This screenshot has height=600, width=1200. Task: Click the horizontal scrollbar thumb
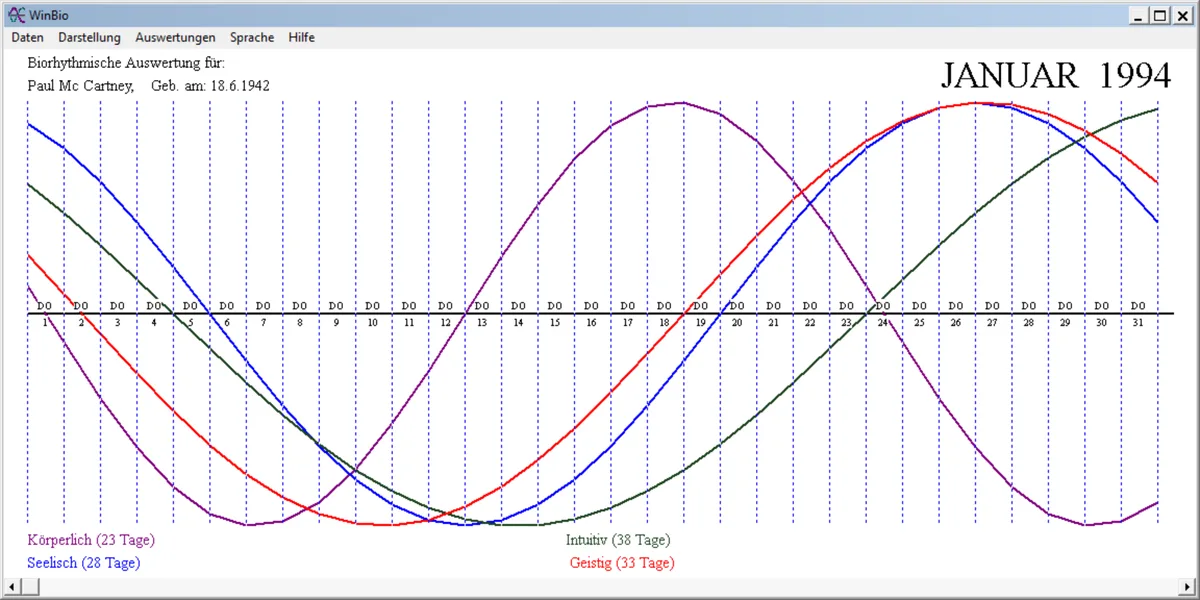(x=30, y=587)
